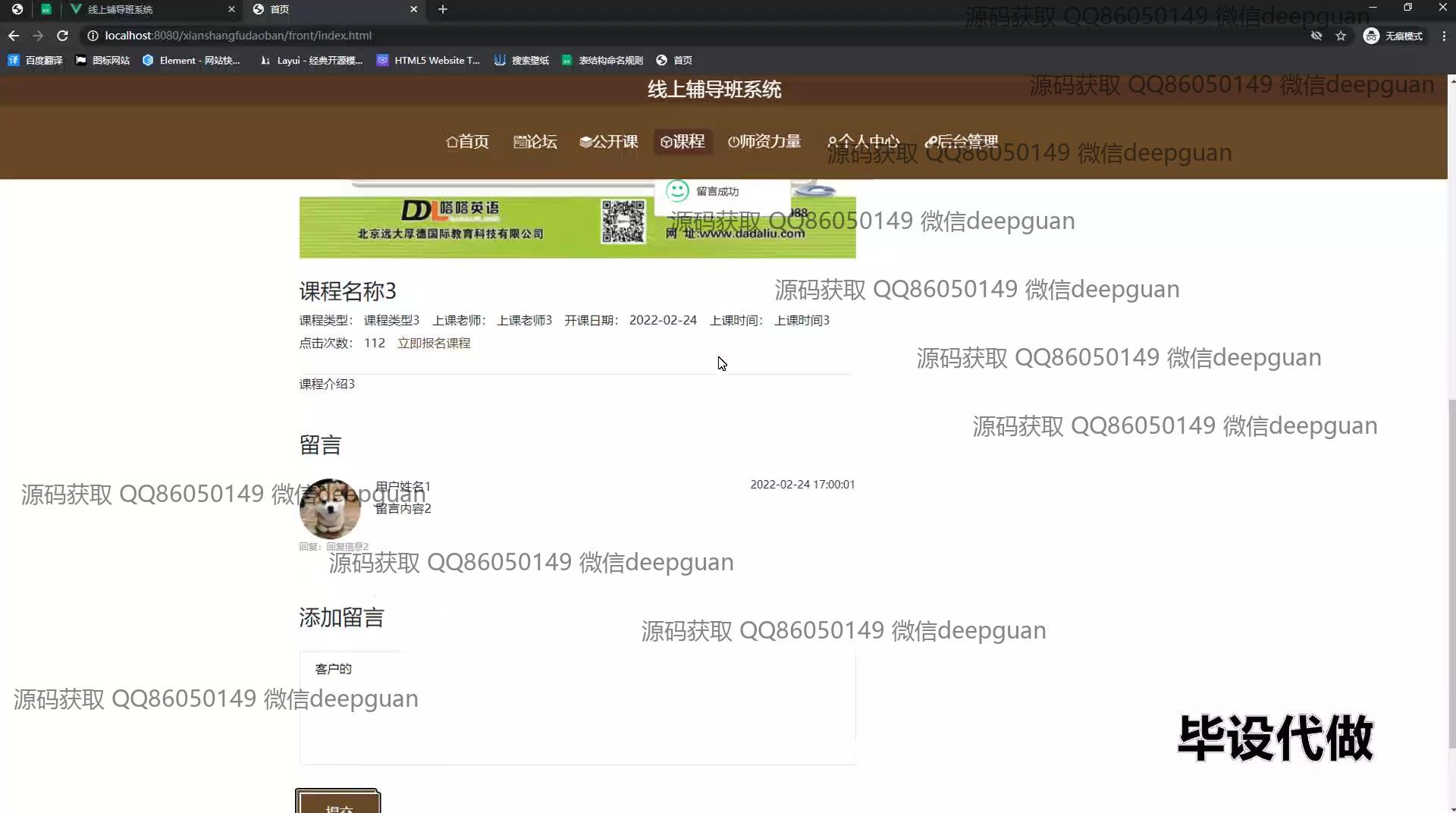Click the browser back arrow
Viewport: 1456px width, 813px height.
click(x=14, y=36)
